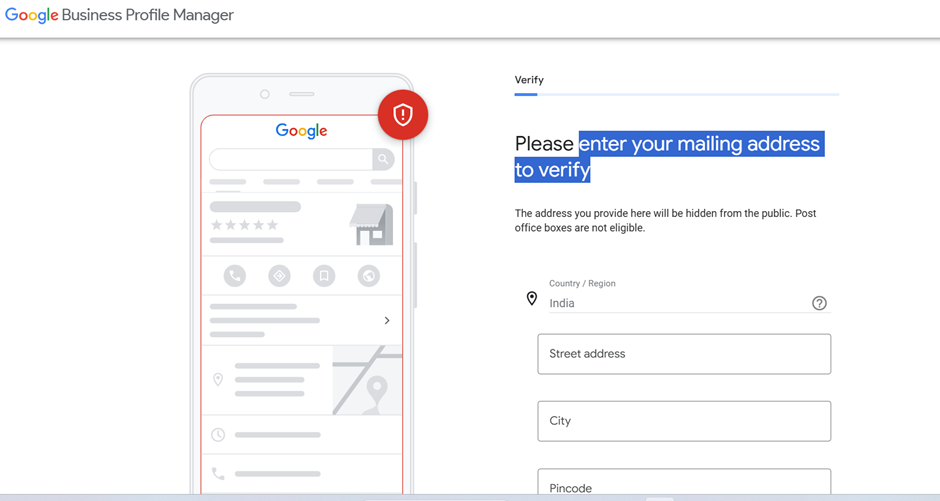Click the red shield alert badge

(403, 115)
